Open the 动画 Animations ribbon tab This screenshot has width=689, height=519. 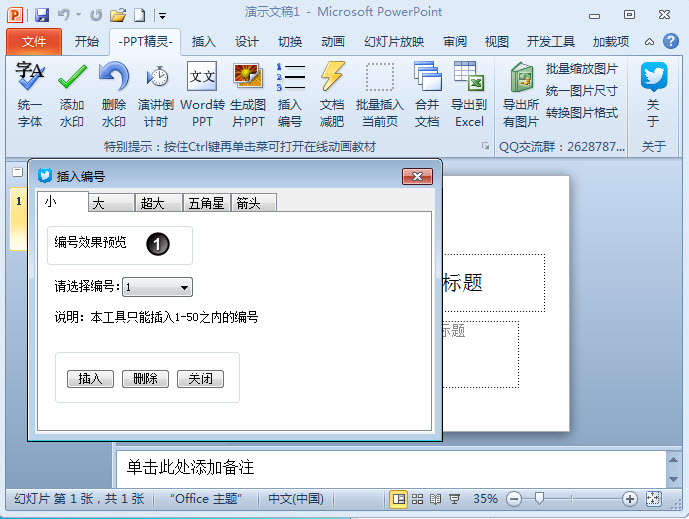[333, 42]
